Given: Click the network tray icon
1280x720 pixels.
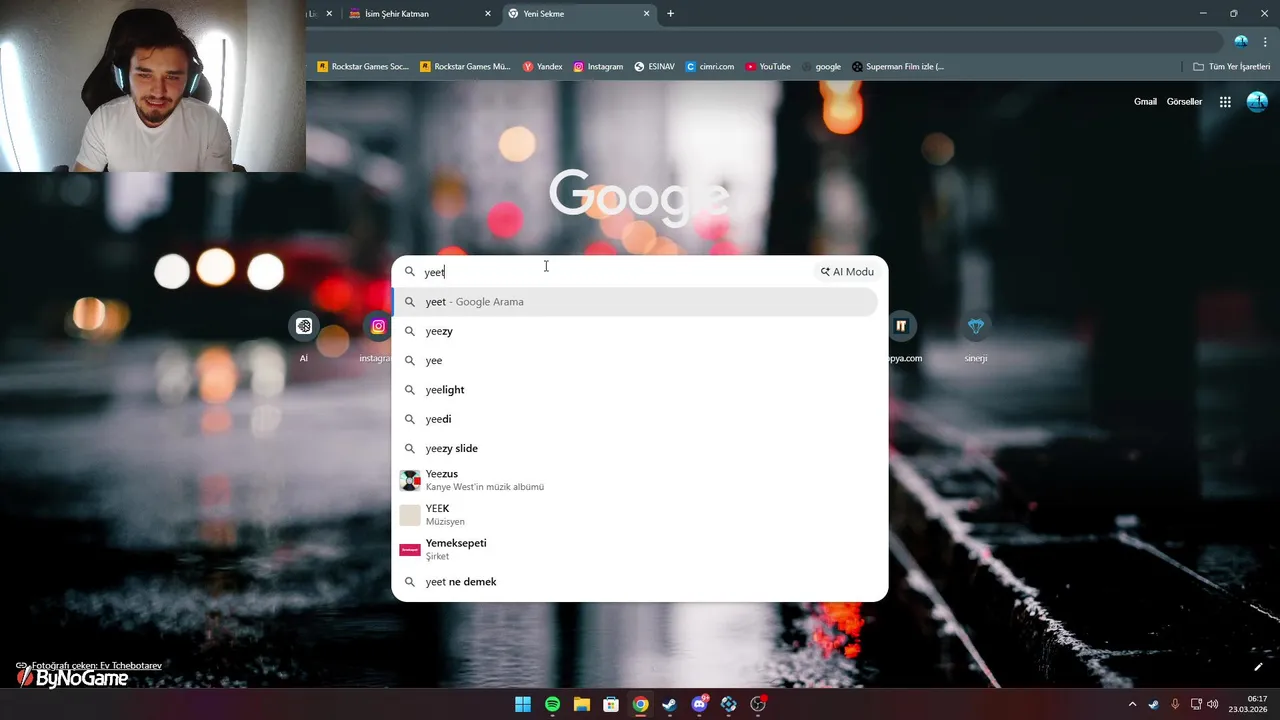Looking at the screenshot, I should coord(1196,704).
